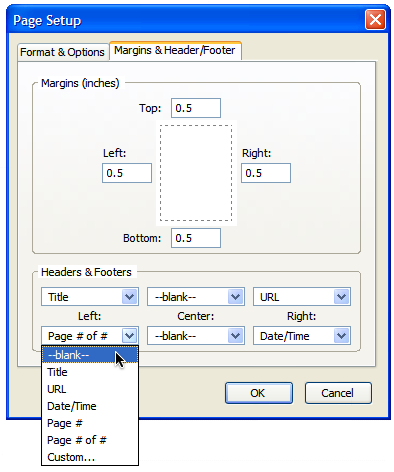The width and height of the screenshot is (394, 472).
Task: Choose Custom... in the open list
Action: 90,457
